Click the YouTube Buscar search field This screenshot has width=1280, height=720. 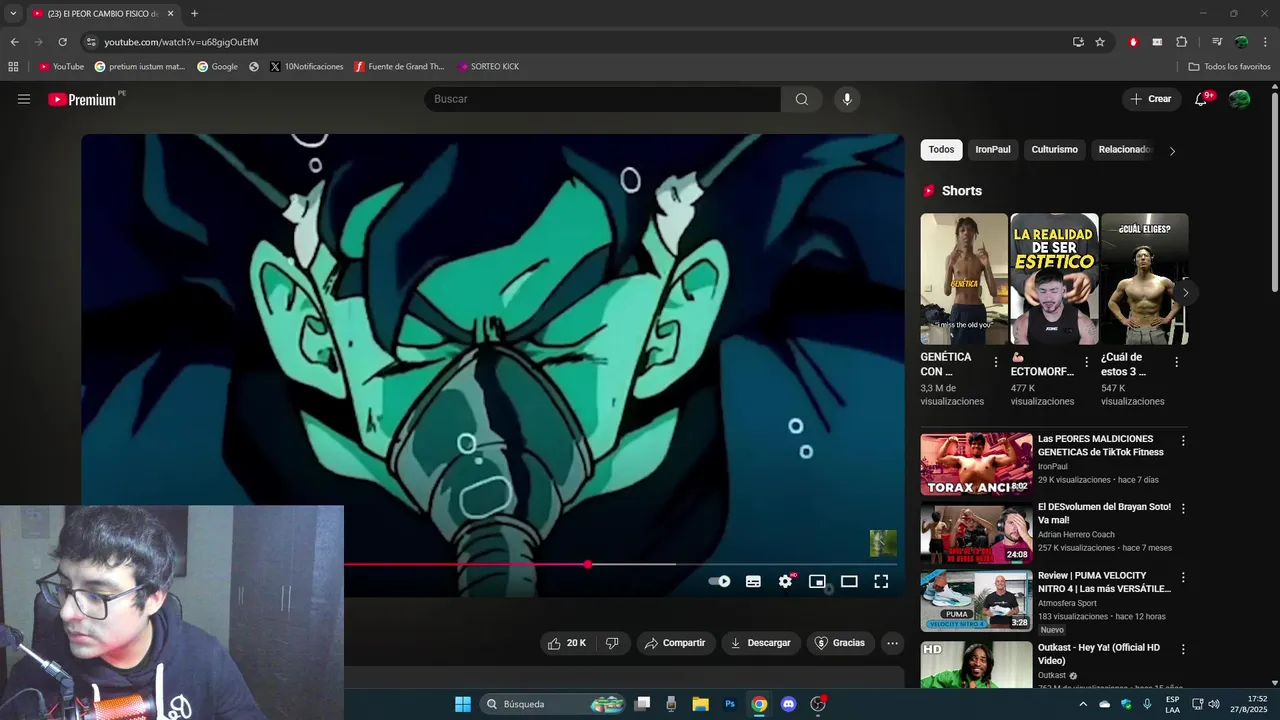tap(603, 99)
